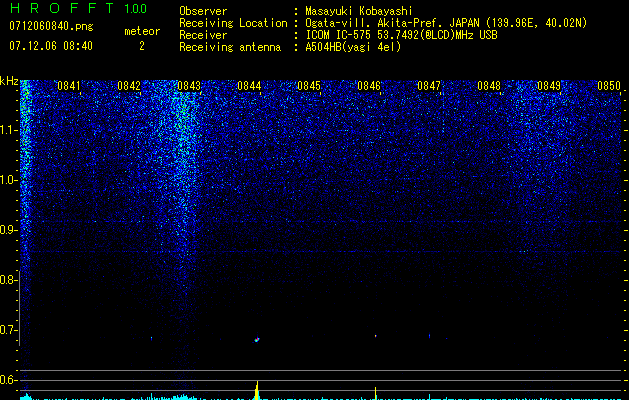Click the ICOM IC-575 receiver text
The width and height of the screenshot is (629, 400).
[401, 35]
